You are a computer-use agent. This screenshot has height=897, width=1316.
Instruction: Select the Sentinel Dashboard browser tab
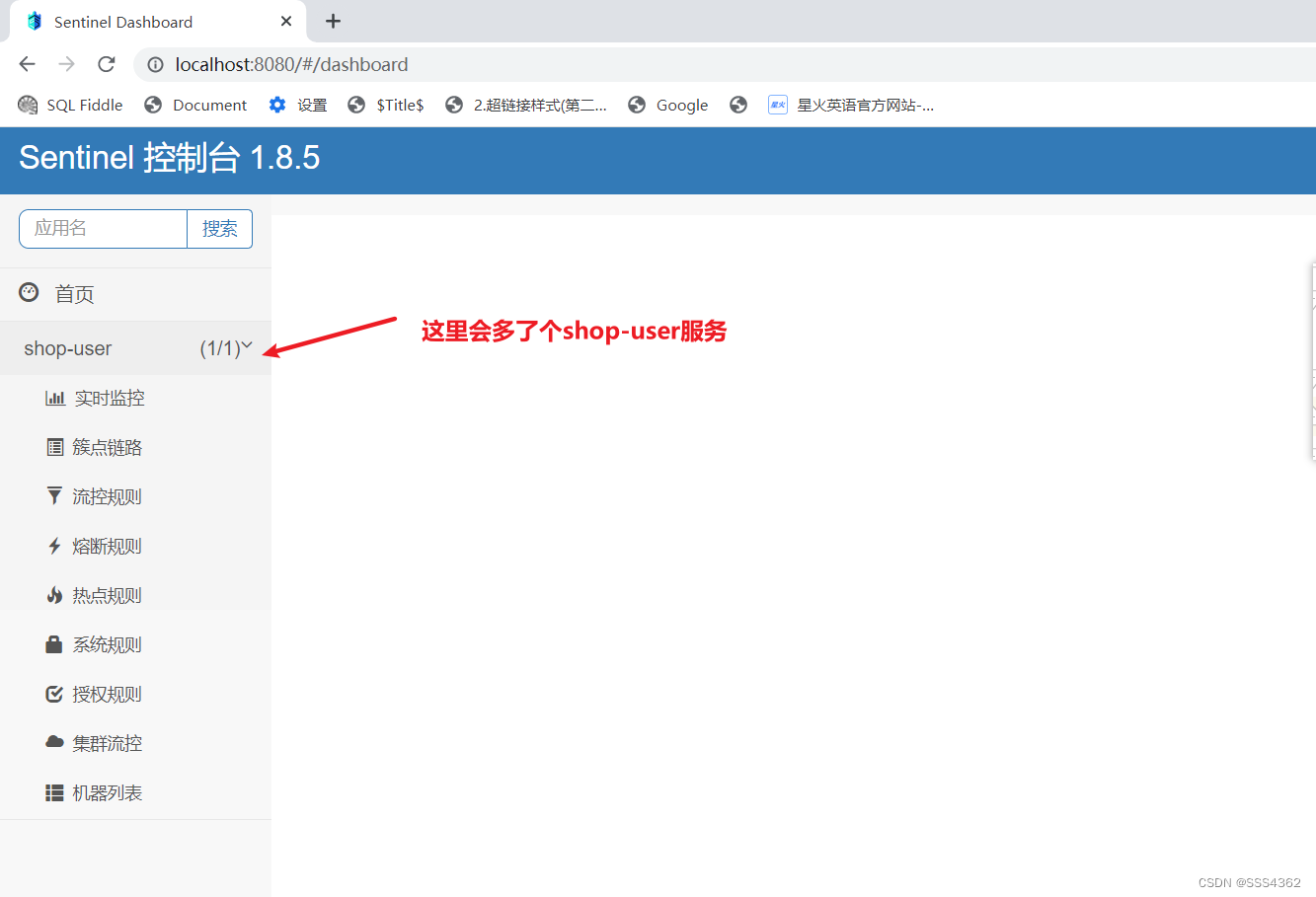[x=158, y=22]
